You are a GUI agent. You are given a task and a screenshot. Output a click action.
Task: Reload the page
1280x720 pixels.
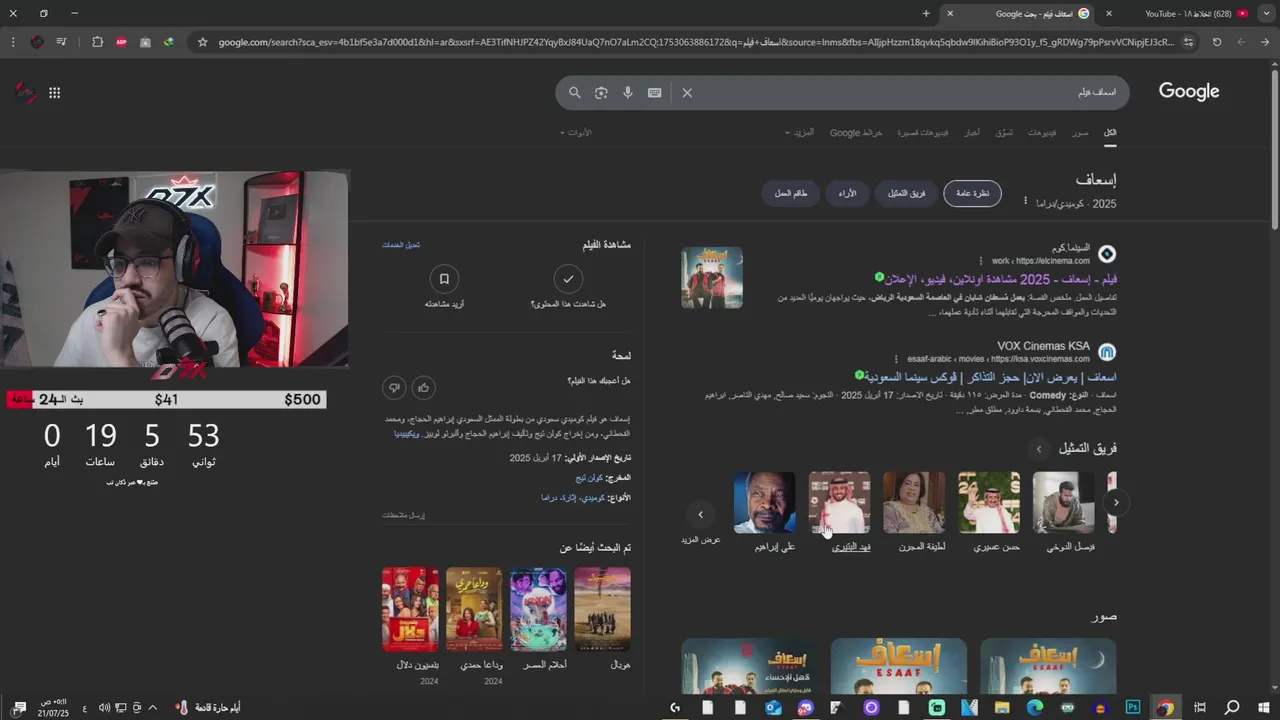coord(1217,42)
